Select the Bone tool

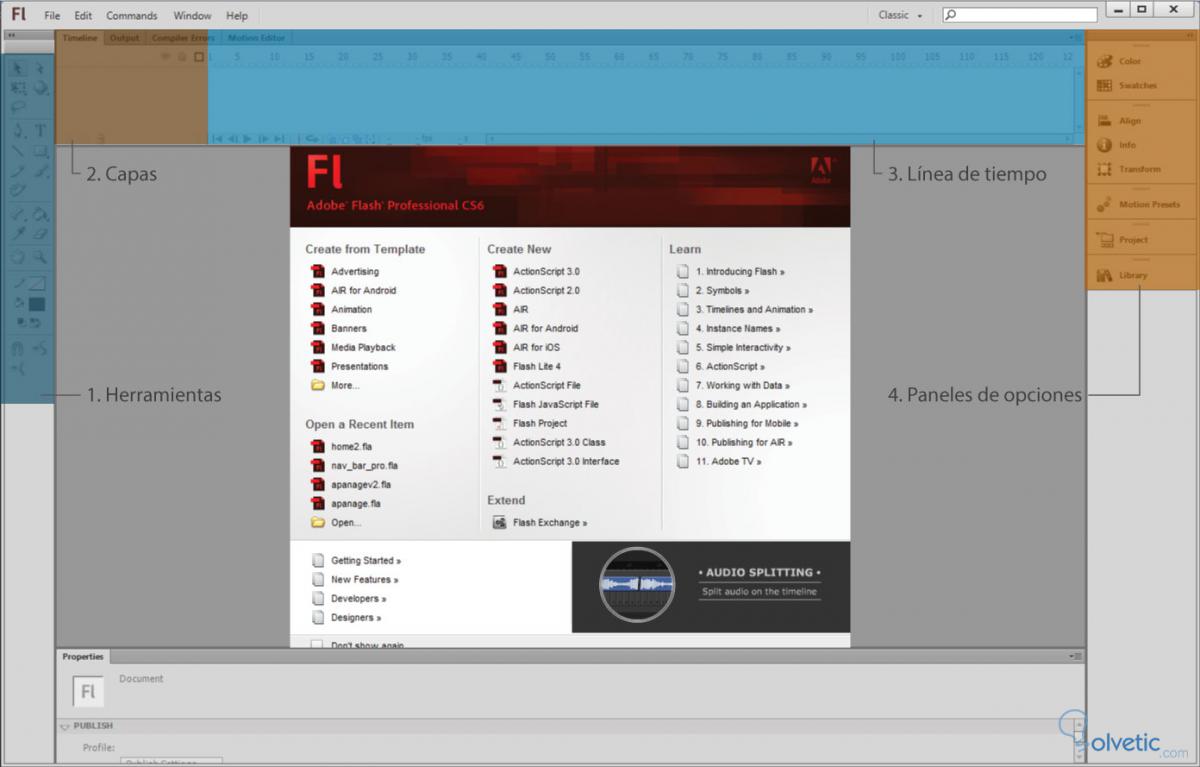18,212
